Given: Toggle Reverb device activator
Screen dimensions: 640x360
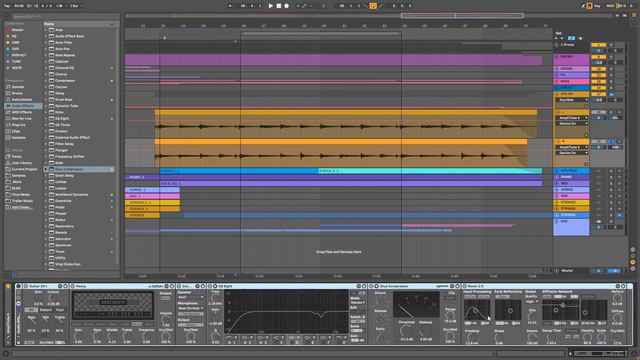Looking at the screenshot, I should coord(464,286).
